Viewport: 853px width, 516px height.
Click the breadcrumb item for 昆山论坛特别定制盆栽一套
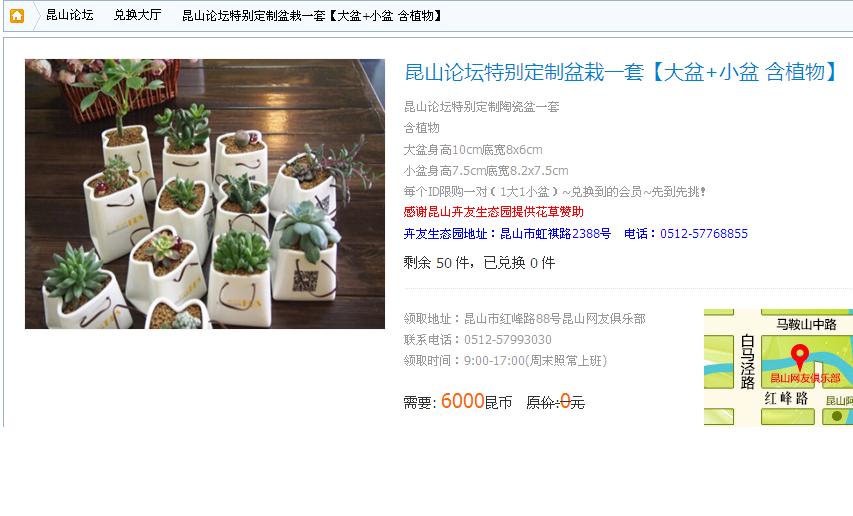pos(312,16)
